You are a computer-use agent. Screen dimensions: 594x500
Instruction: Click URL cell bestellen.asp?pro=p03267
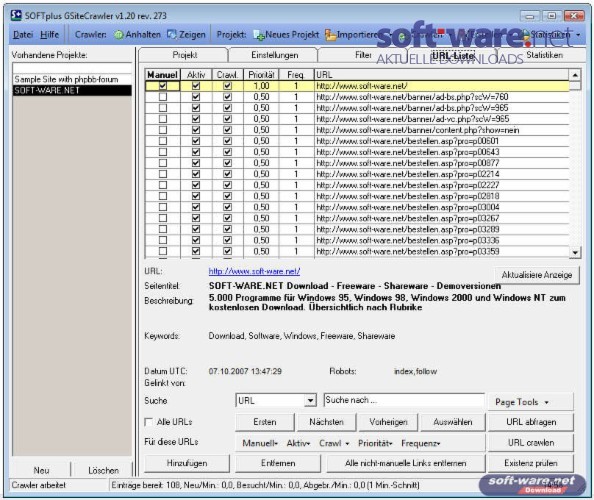(442, 218)
